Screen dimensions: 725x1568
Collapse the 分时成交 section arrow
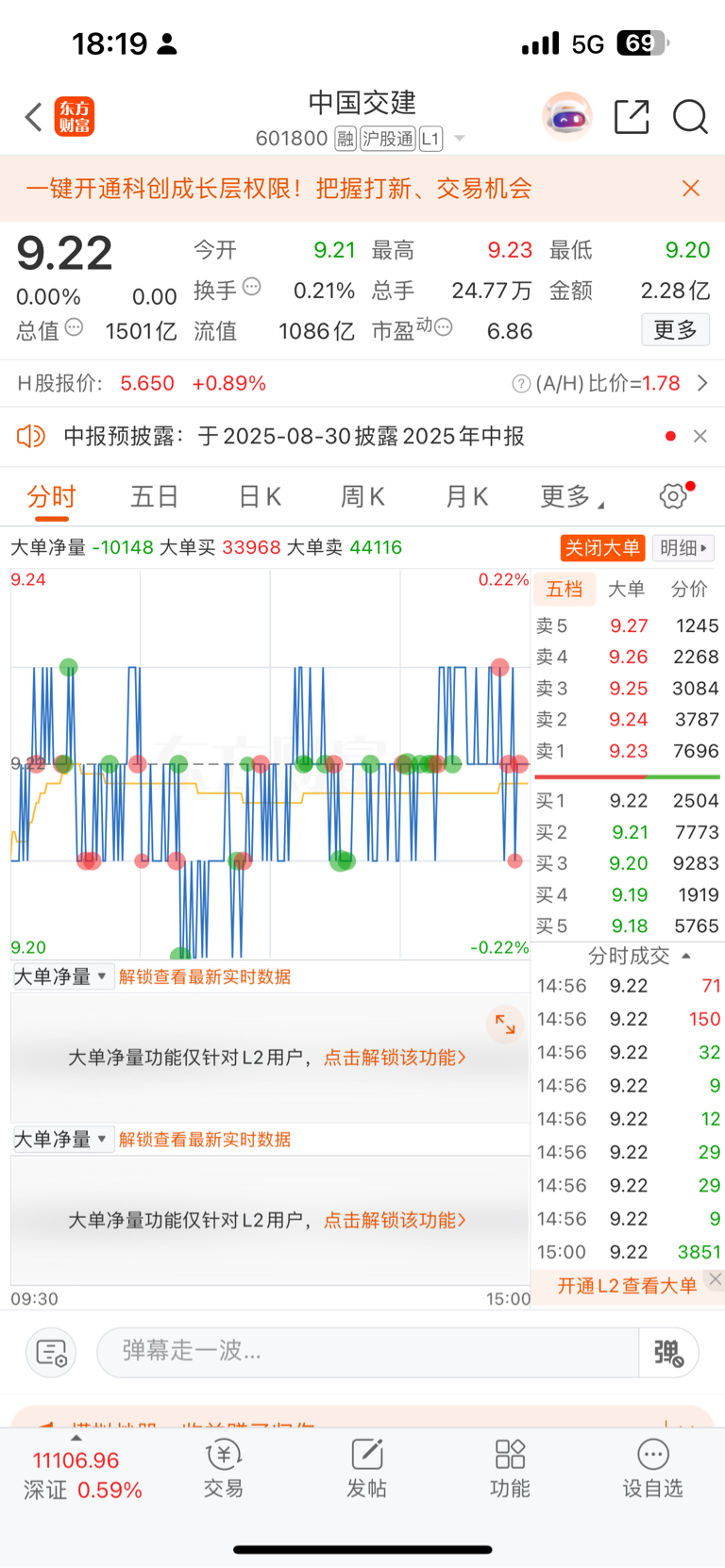(x=686, y=956)
